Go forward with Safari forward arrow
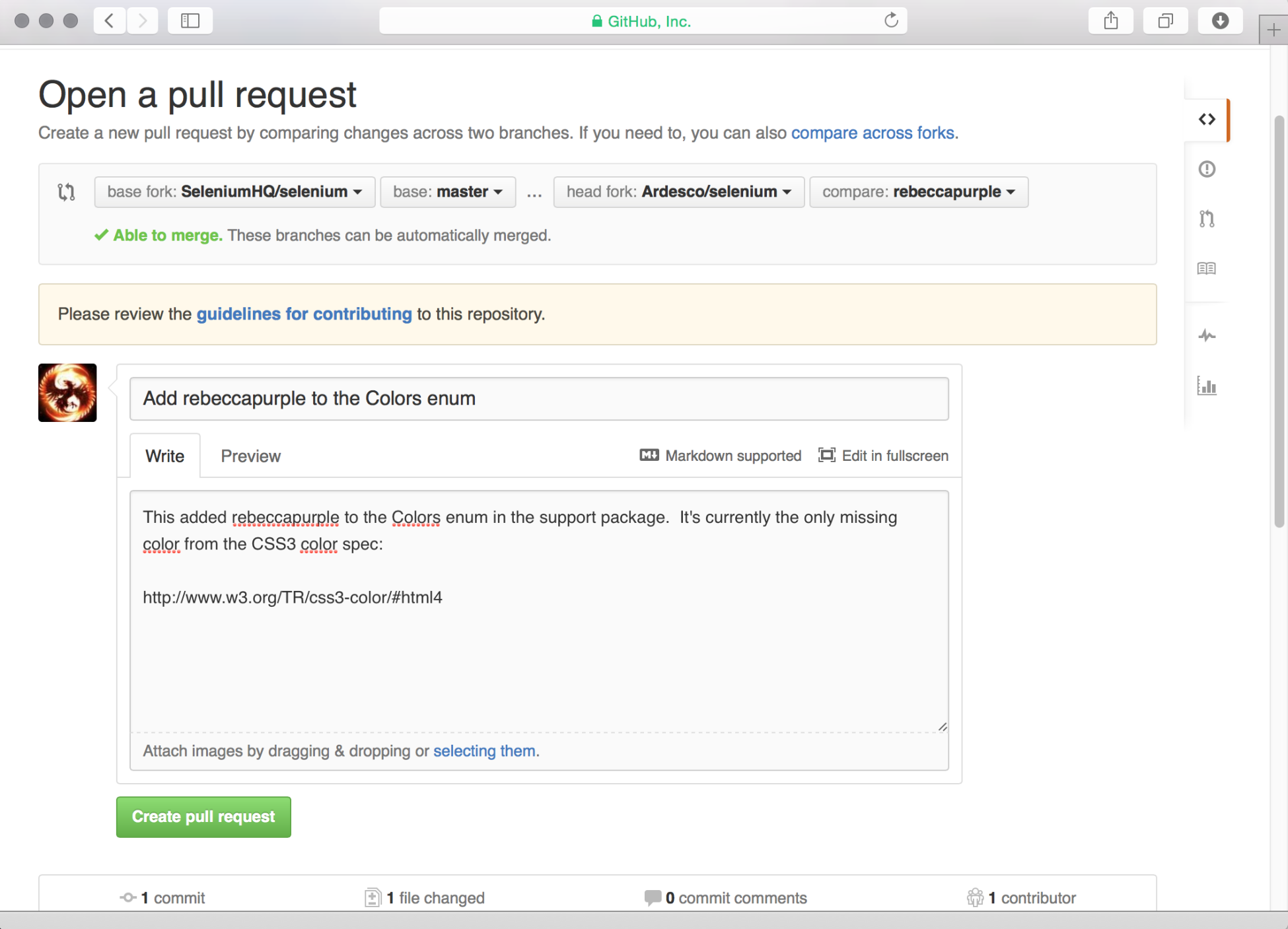Screen dimensions: 1288x929 click(143, 21)
